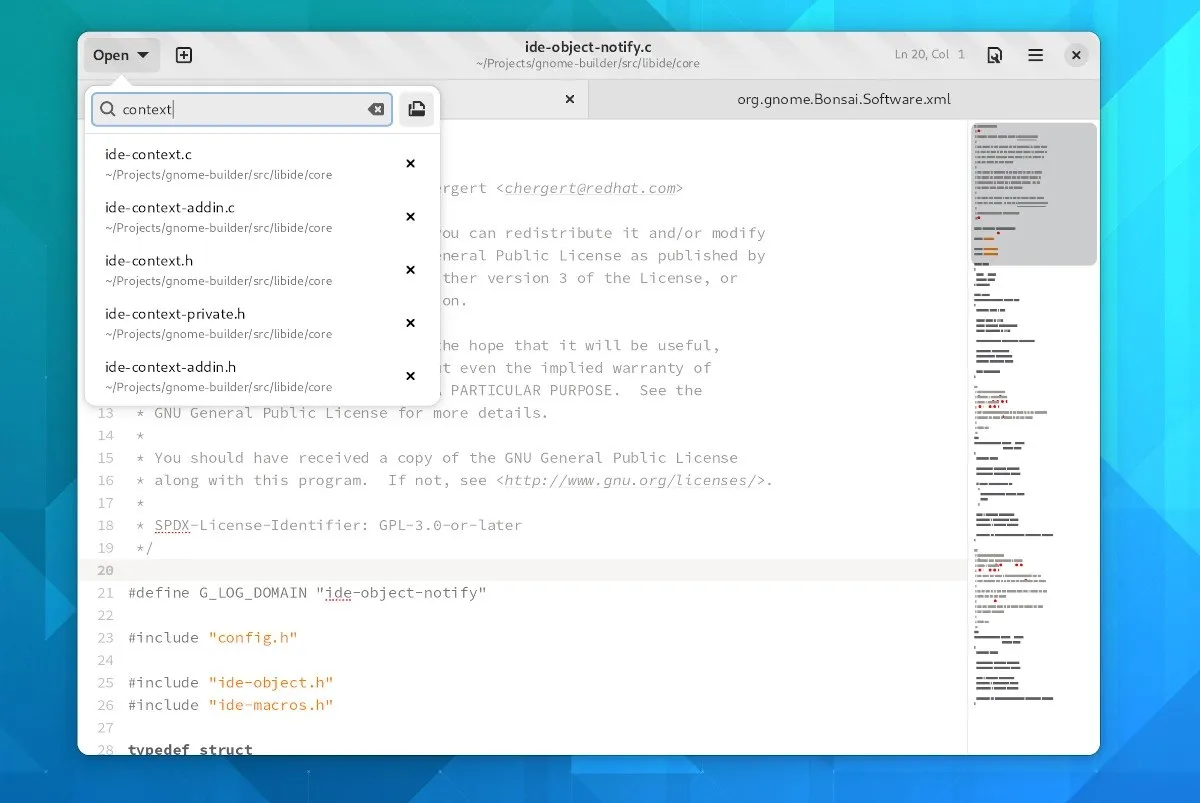Remove ide-context-addin.h from recent list

point(410,376)
